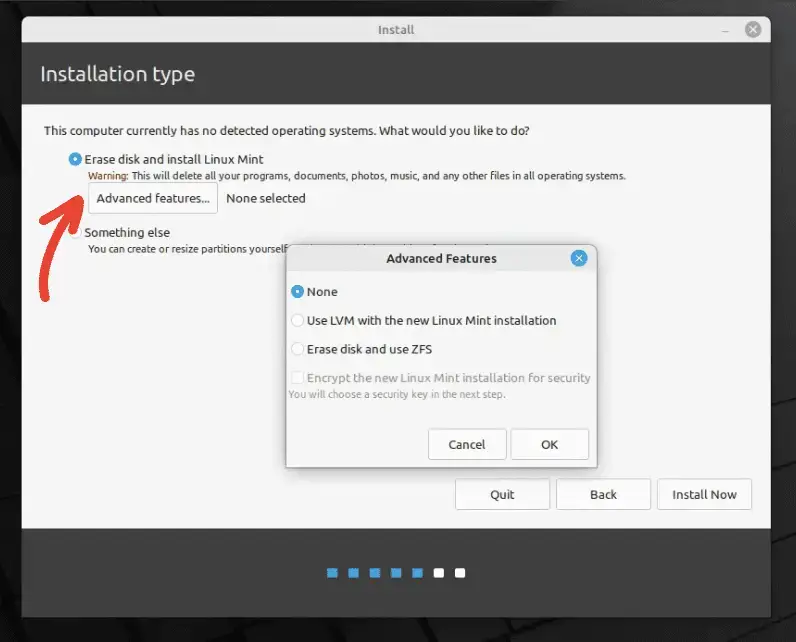Click the 'You can create or resize partitions' text
Screen dimensions: 796x642
coord(188,249)
